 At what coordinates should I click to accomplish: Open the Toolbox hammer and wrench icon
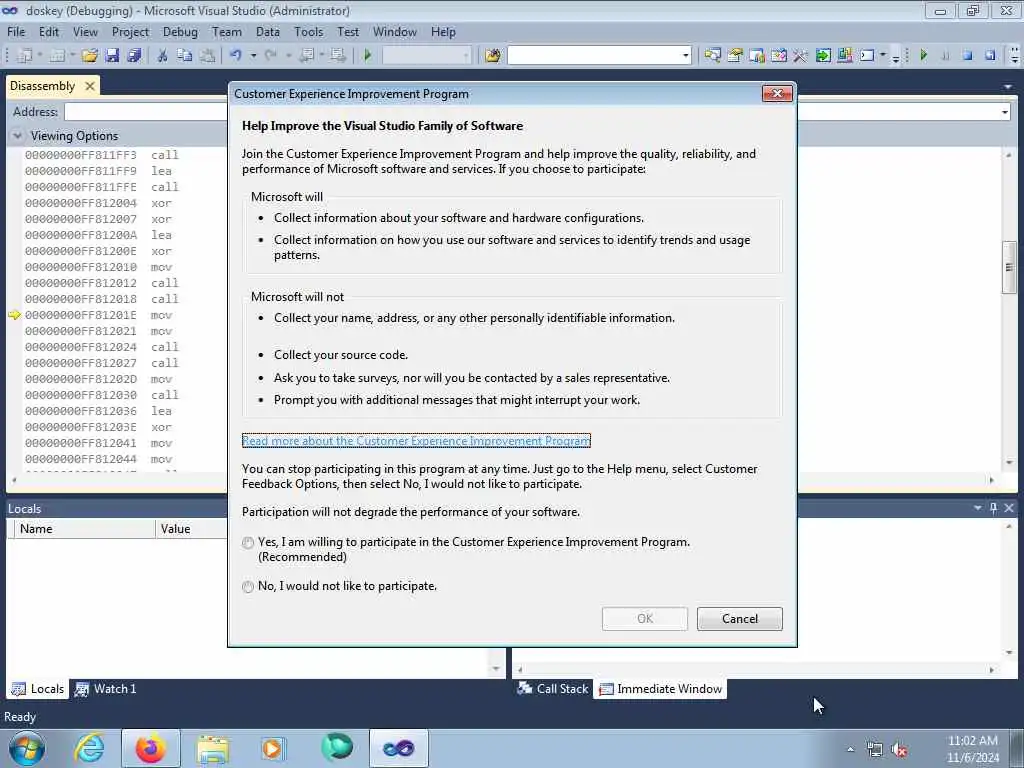click(x=801, y=56)
